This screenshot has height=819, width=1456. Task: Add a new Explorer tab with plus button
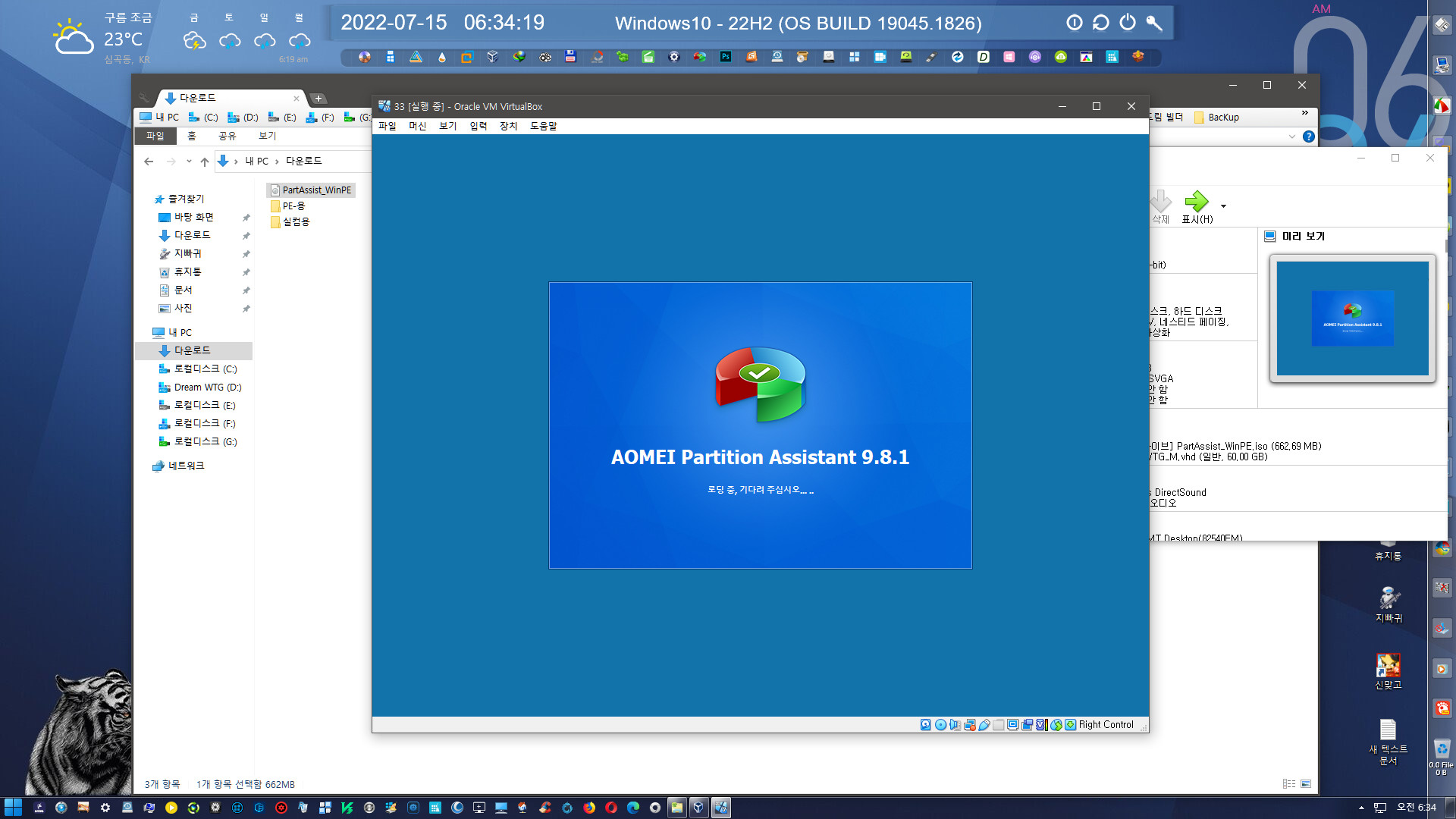click(318, 99)
